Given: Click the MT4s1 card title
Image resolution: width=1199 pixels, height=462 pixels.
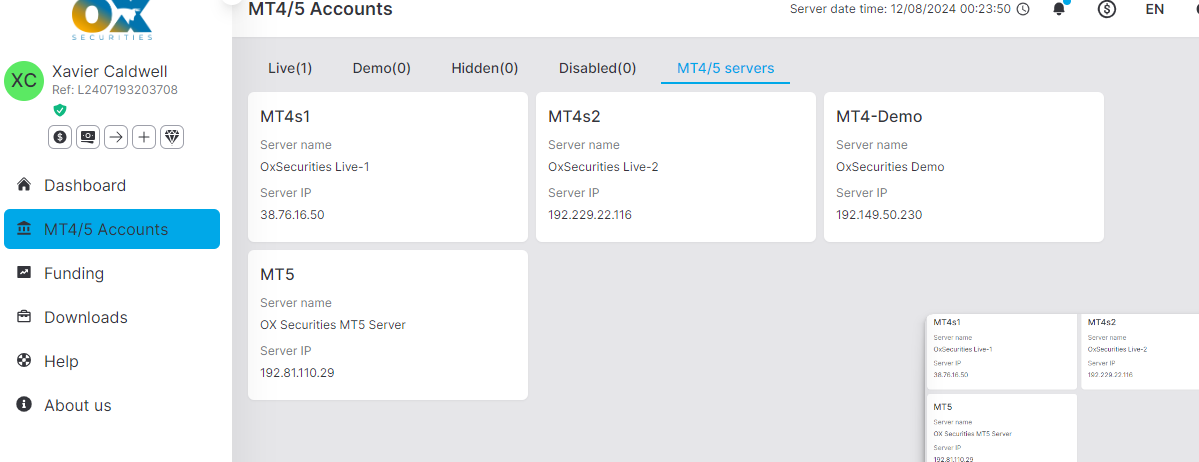Looking at the screenshot, I should pyautogui.click(x=285, y=117).
